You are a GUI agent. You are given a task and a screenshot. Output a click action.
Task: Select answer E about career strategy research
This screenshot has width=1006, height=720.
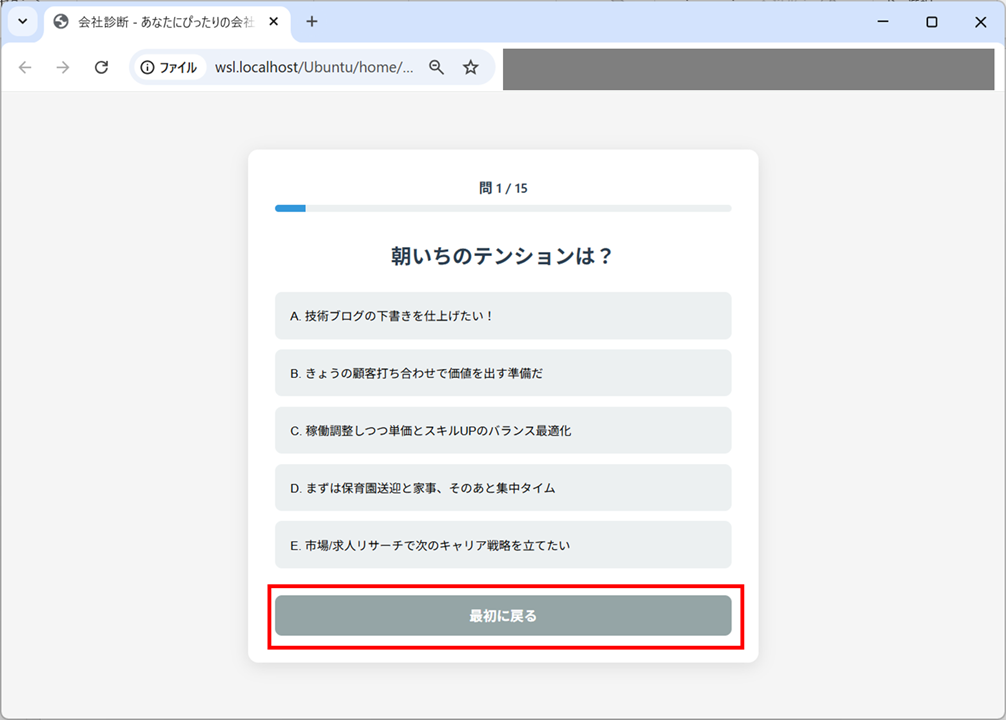click(503, 544)
